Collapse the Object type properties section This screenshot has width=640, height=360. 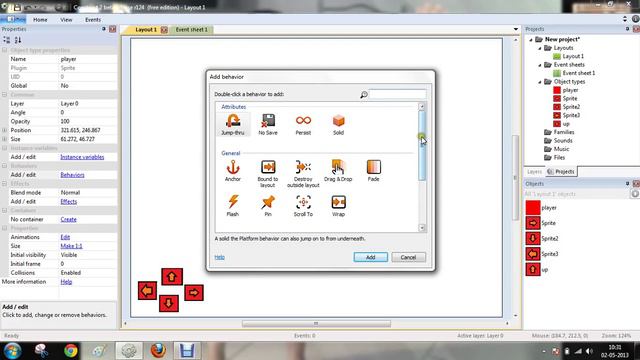pyautogui.click(x=4, y=50)
